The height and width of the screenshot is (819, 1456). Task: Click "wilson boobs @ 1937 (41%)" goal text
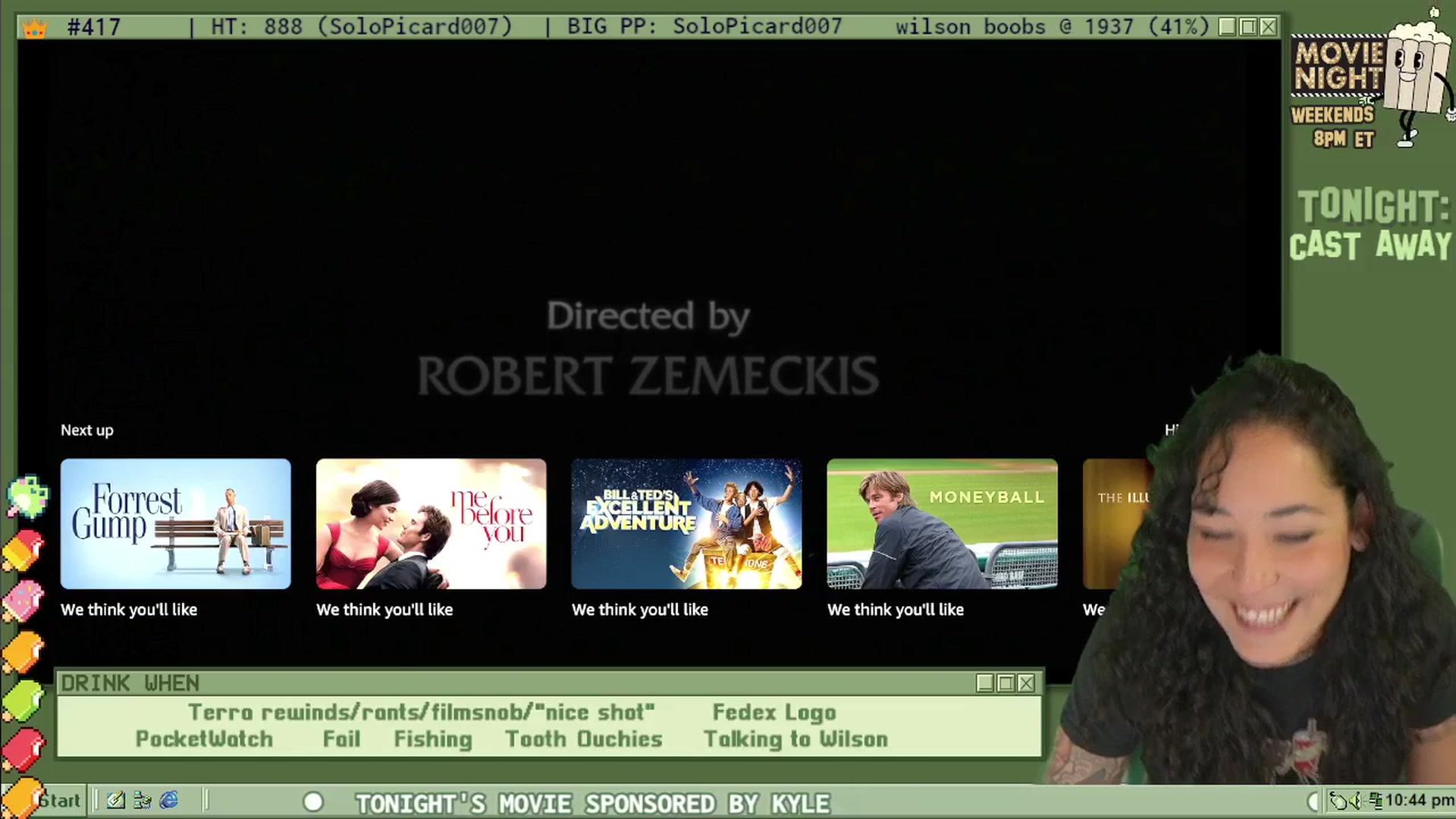[1052, 27]
